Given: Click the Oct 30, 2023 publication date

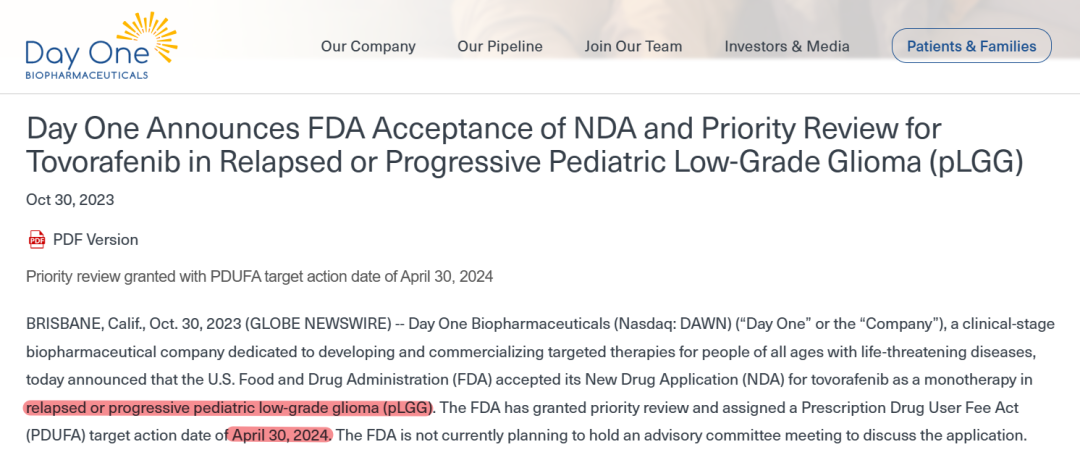Looking at the screenshot, I should (x=70, y=200).
